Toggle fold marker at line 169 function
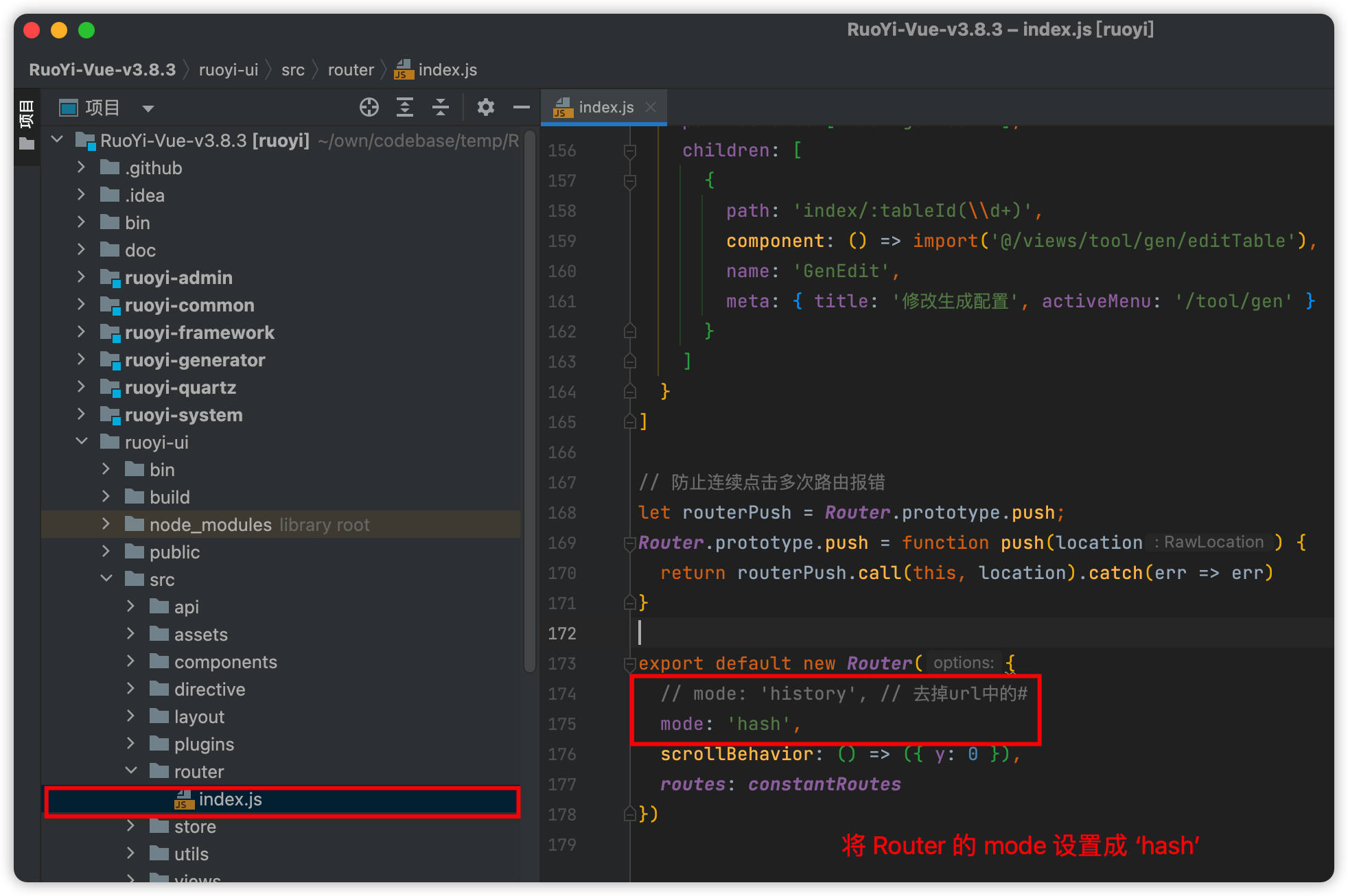Viewport: 1348px width, 896px height. pyautogui.click(x=629, y=543)
